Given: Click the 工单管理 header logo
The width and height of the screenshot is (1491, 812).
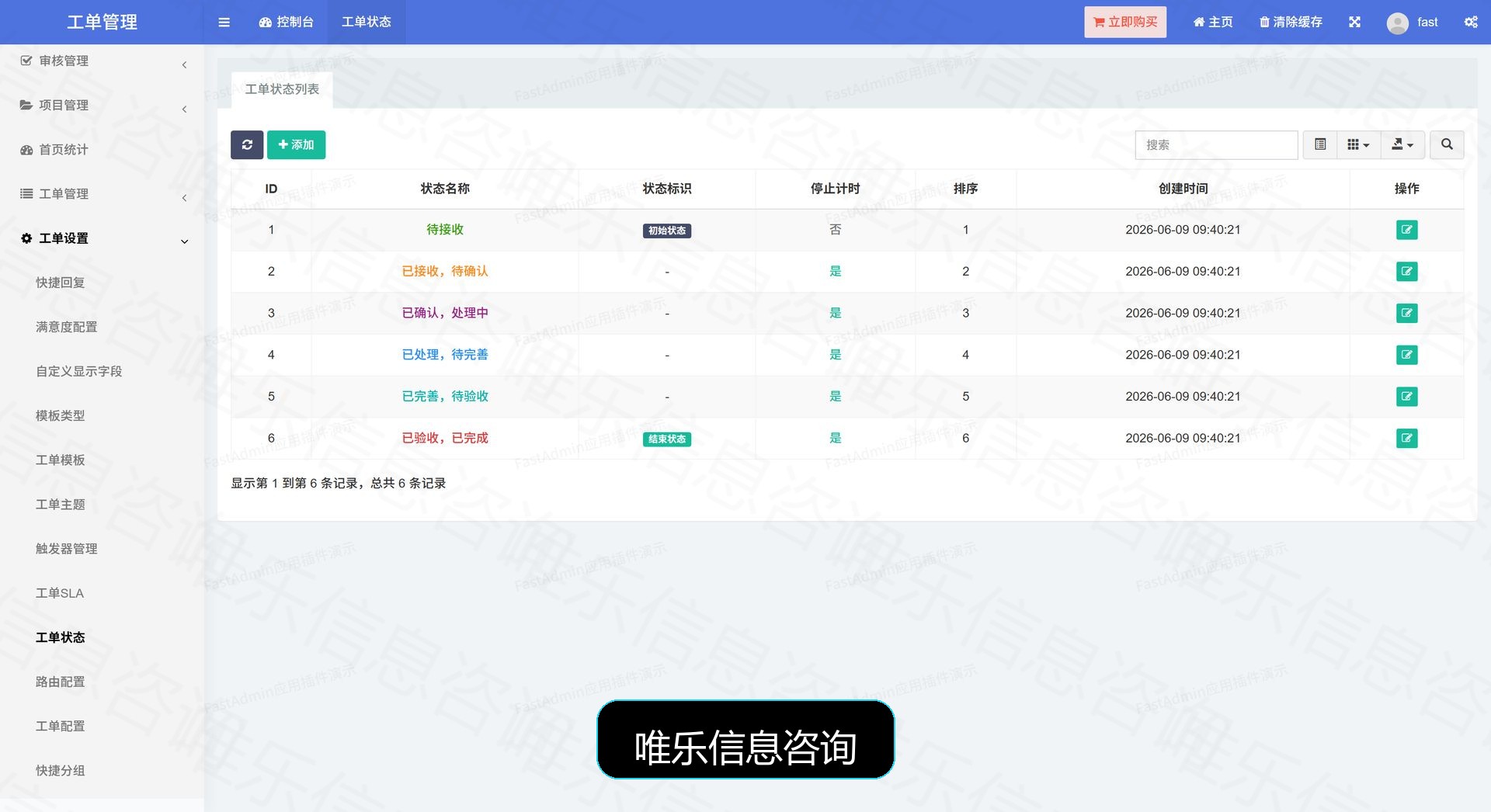Looking at the screenshot, I should pyautogui.click(x=102, y=22).
